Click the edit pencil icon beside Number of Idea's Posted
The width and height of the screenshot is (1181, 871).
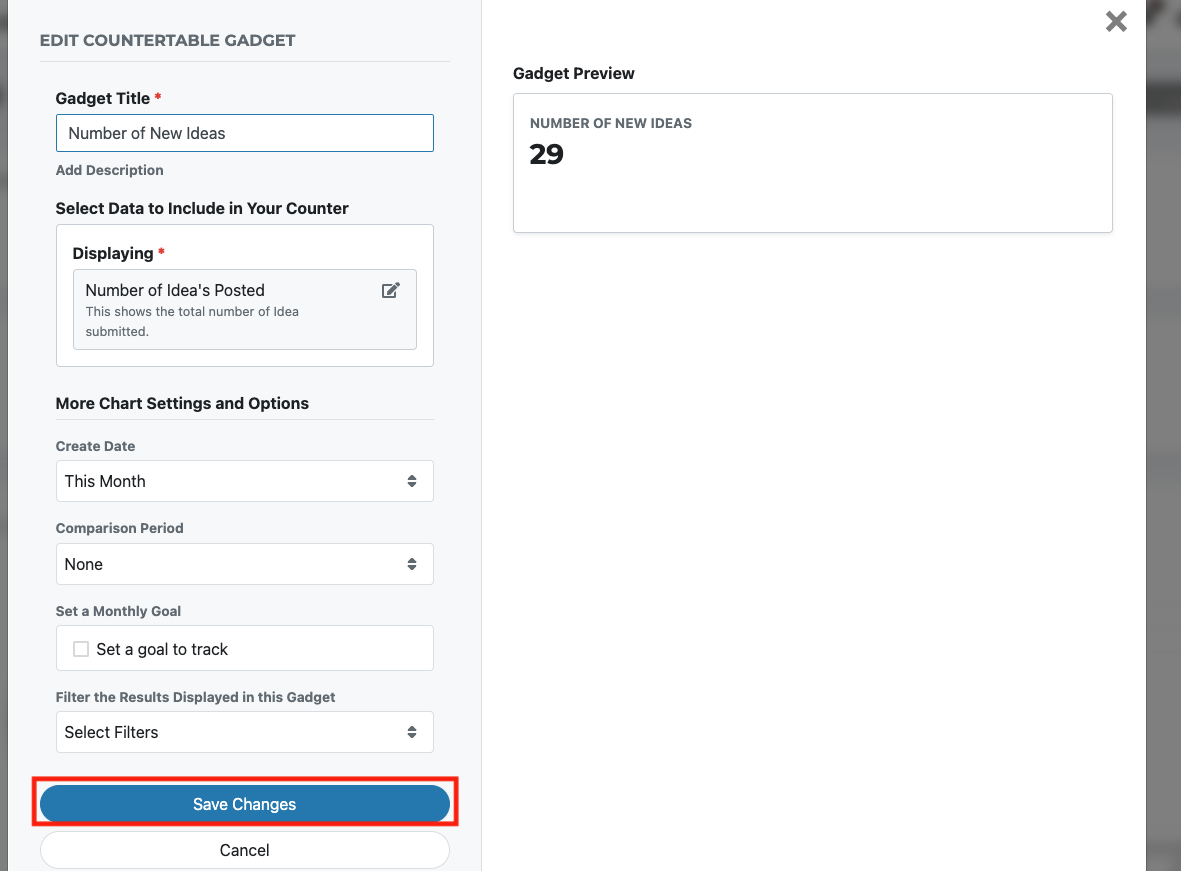391,290
